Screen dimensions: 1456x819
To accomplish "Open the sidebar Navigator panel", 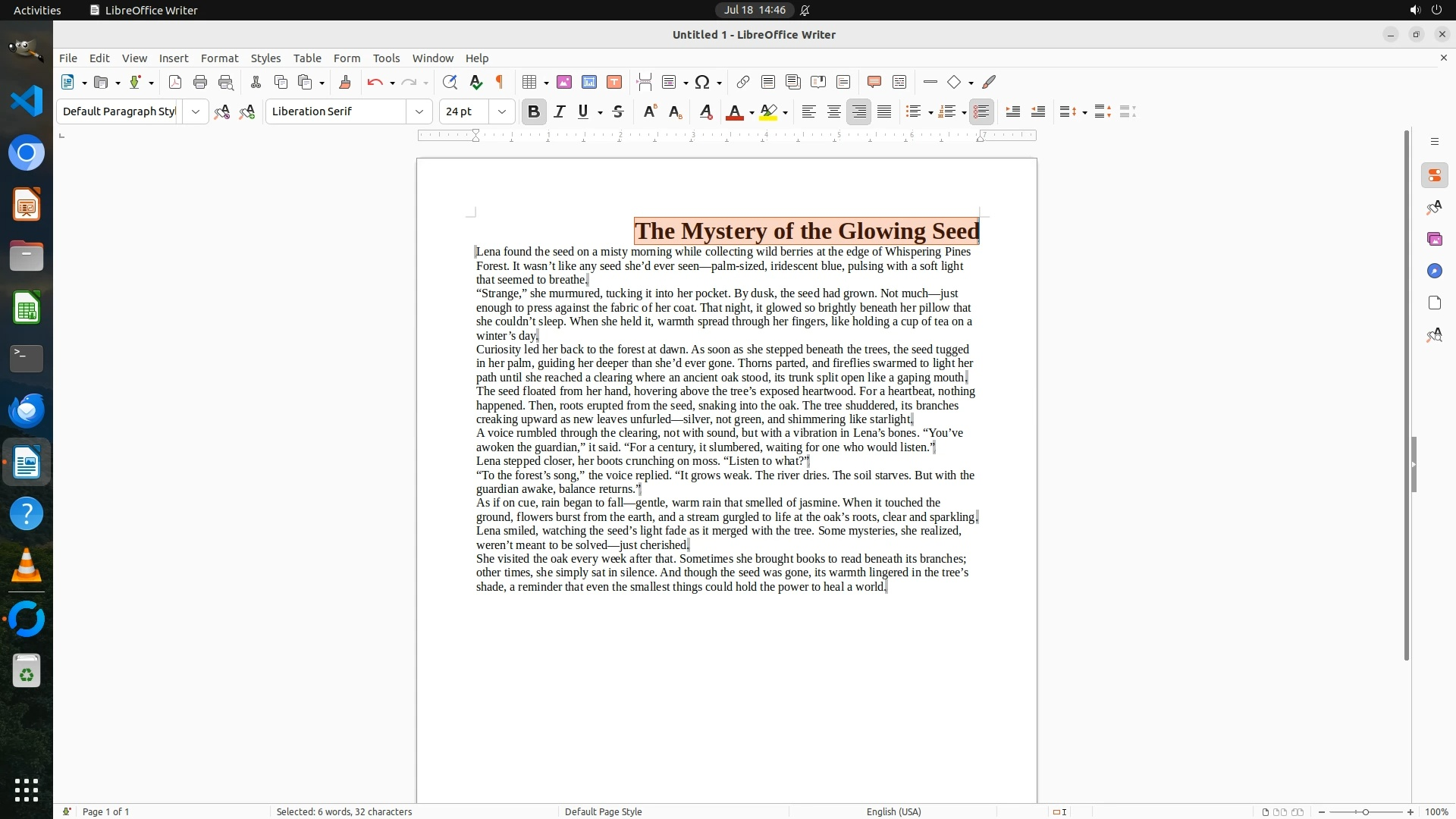I will pos(1434,271).
